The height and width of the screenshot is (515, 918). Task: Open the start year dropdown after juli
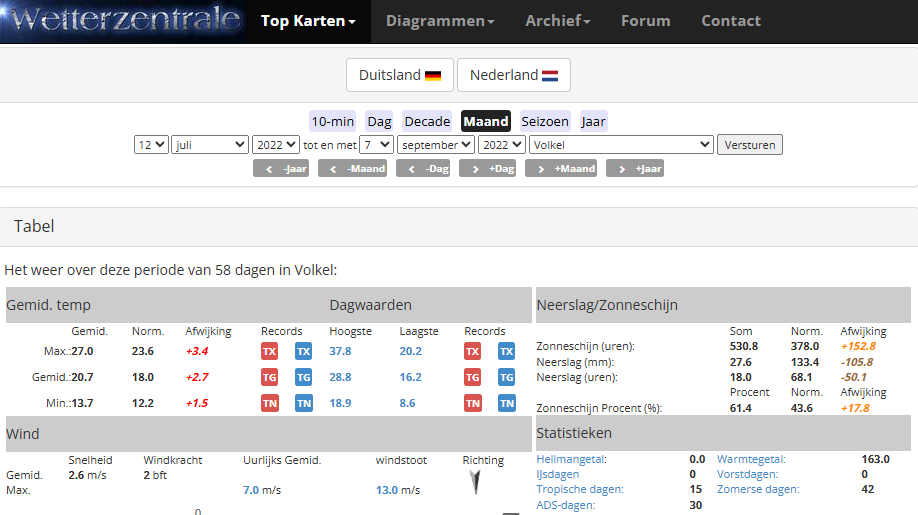[276, 145]
